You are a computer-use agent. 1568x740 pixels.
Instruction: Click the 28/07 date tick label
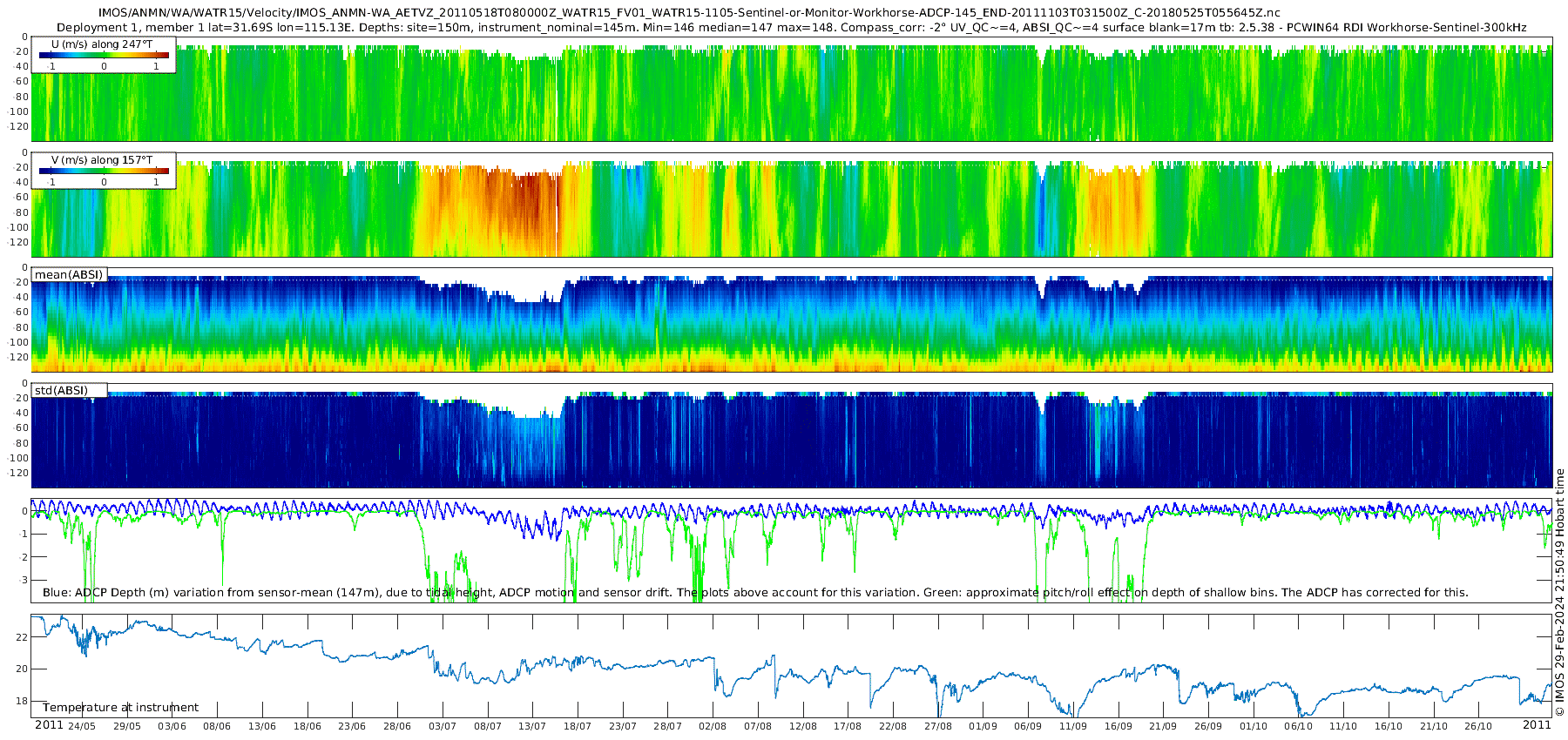tap(668, 726)
